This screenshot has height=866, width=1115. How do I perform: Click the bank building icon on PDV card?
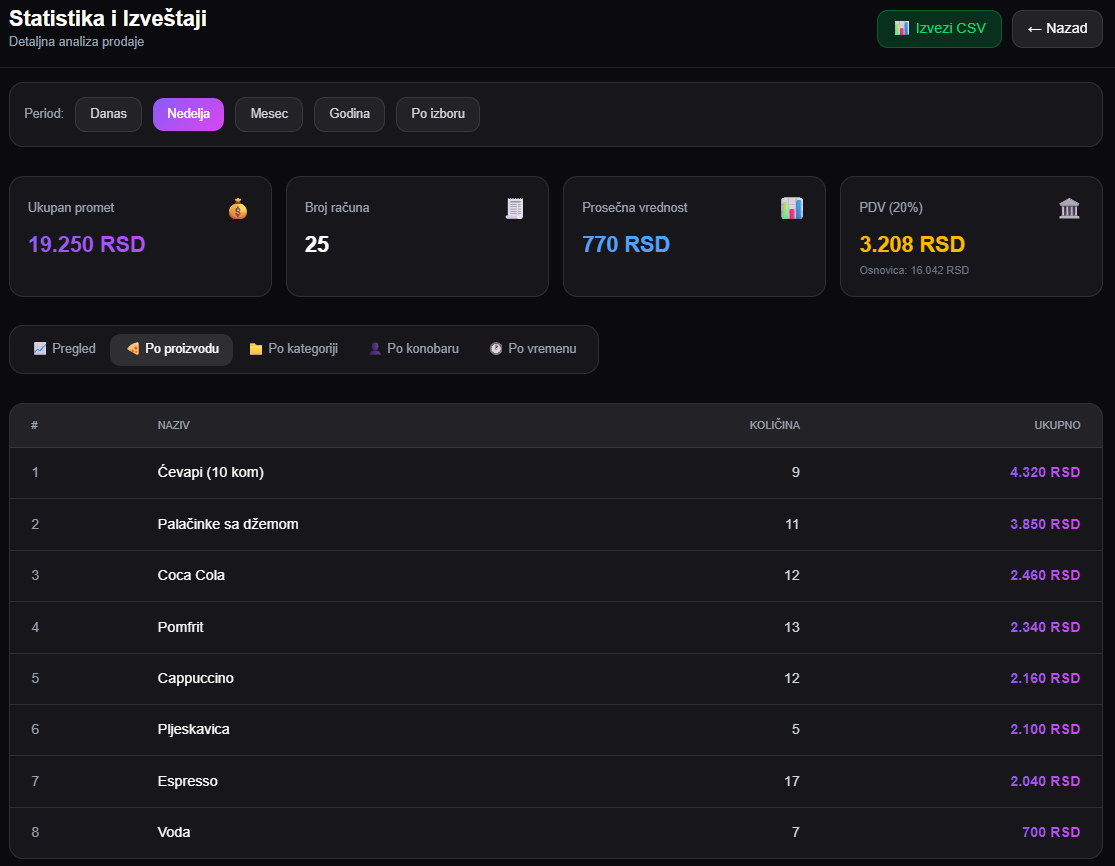click(1069, 208)
